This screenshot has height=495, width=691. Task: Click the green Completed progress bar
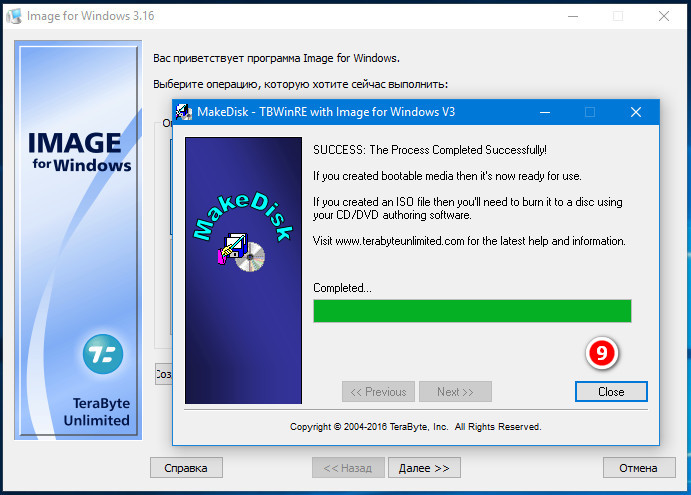(x=472, y=311)
